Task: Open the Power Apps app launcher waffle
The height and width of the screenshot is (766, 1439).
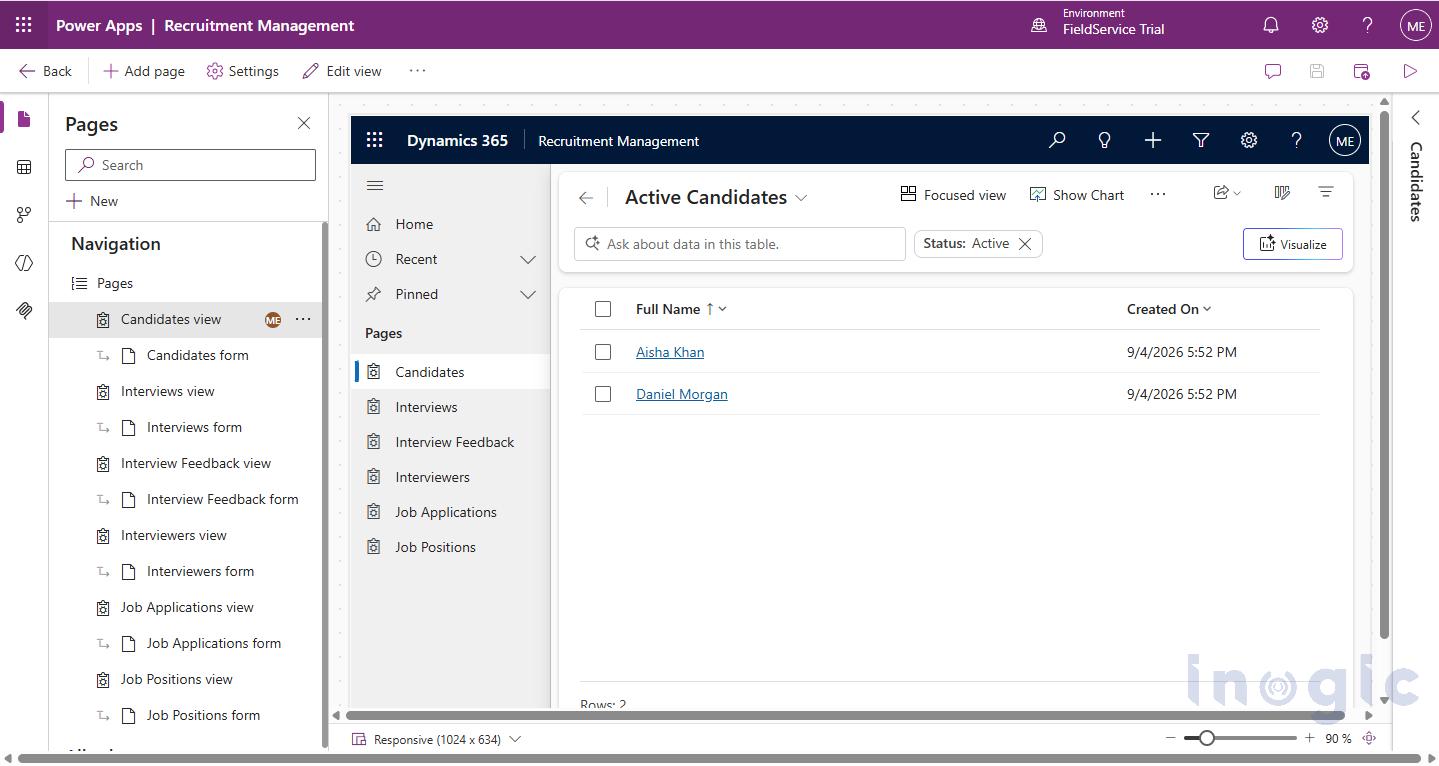Action: [24, 25]
